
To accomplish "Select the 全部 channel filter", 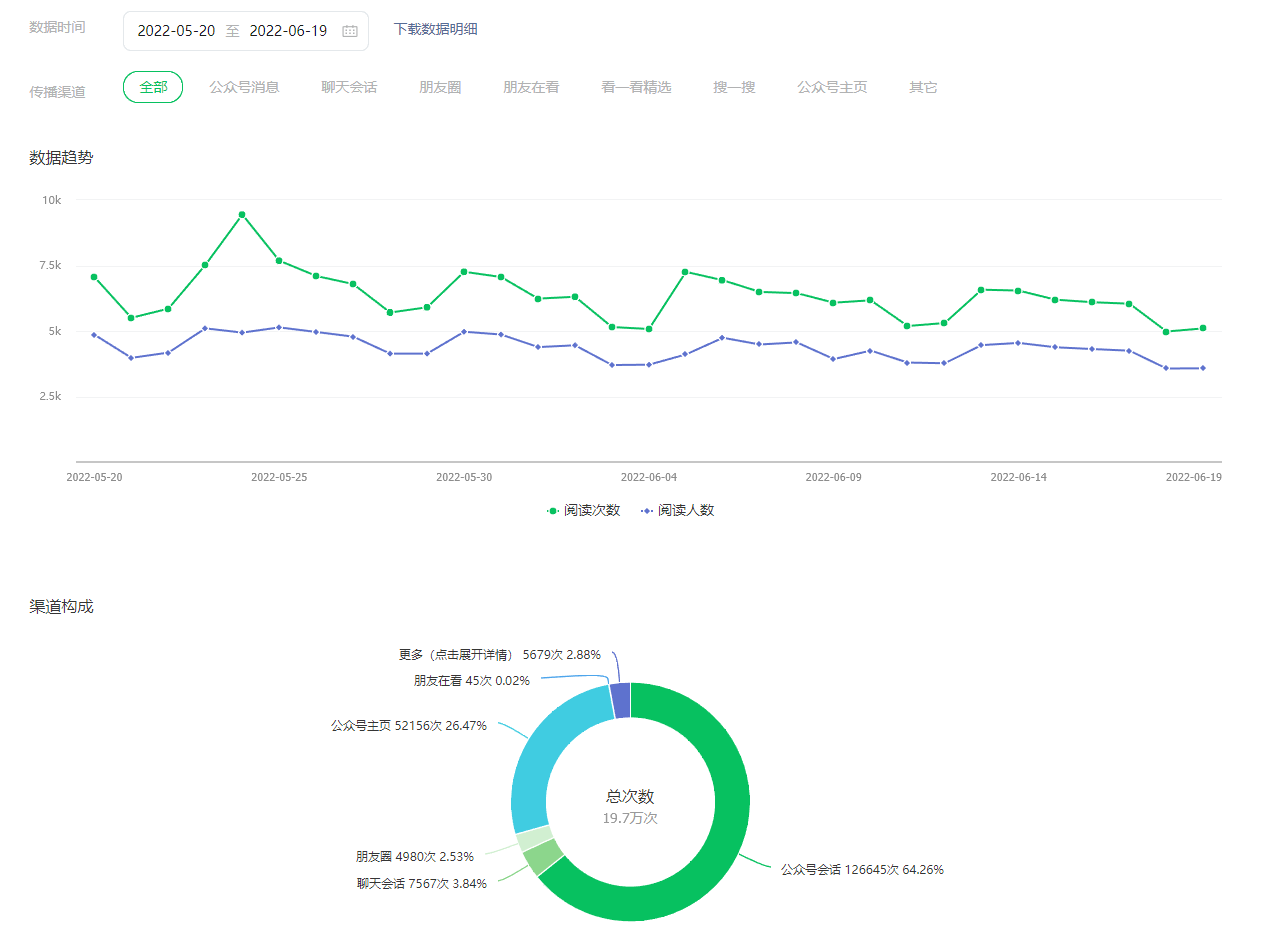I will click(x=153, y=87).
